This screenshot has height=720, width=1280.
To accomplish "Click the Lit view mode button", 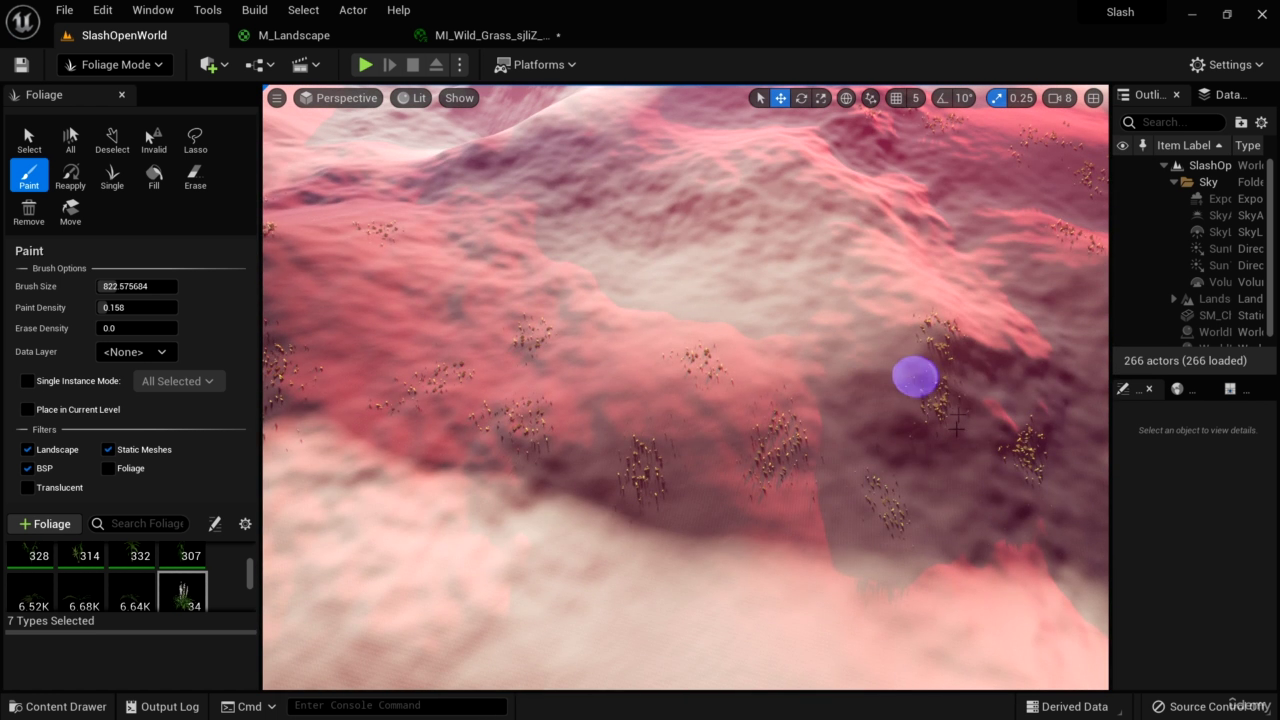I will [410, 98].
